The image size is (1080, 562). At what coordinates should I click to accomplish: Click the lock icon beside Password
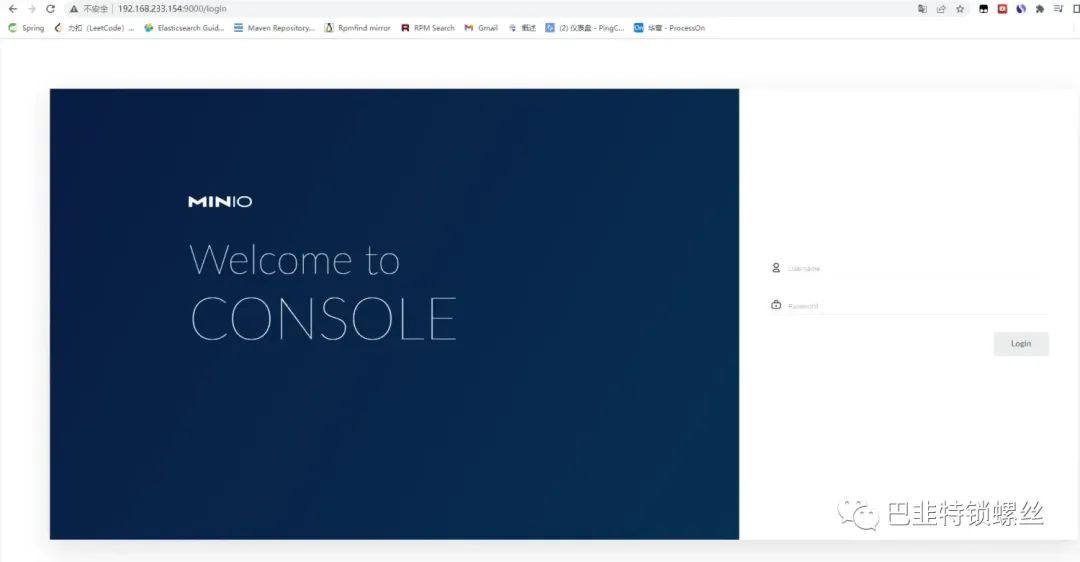pos(776,305)
